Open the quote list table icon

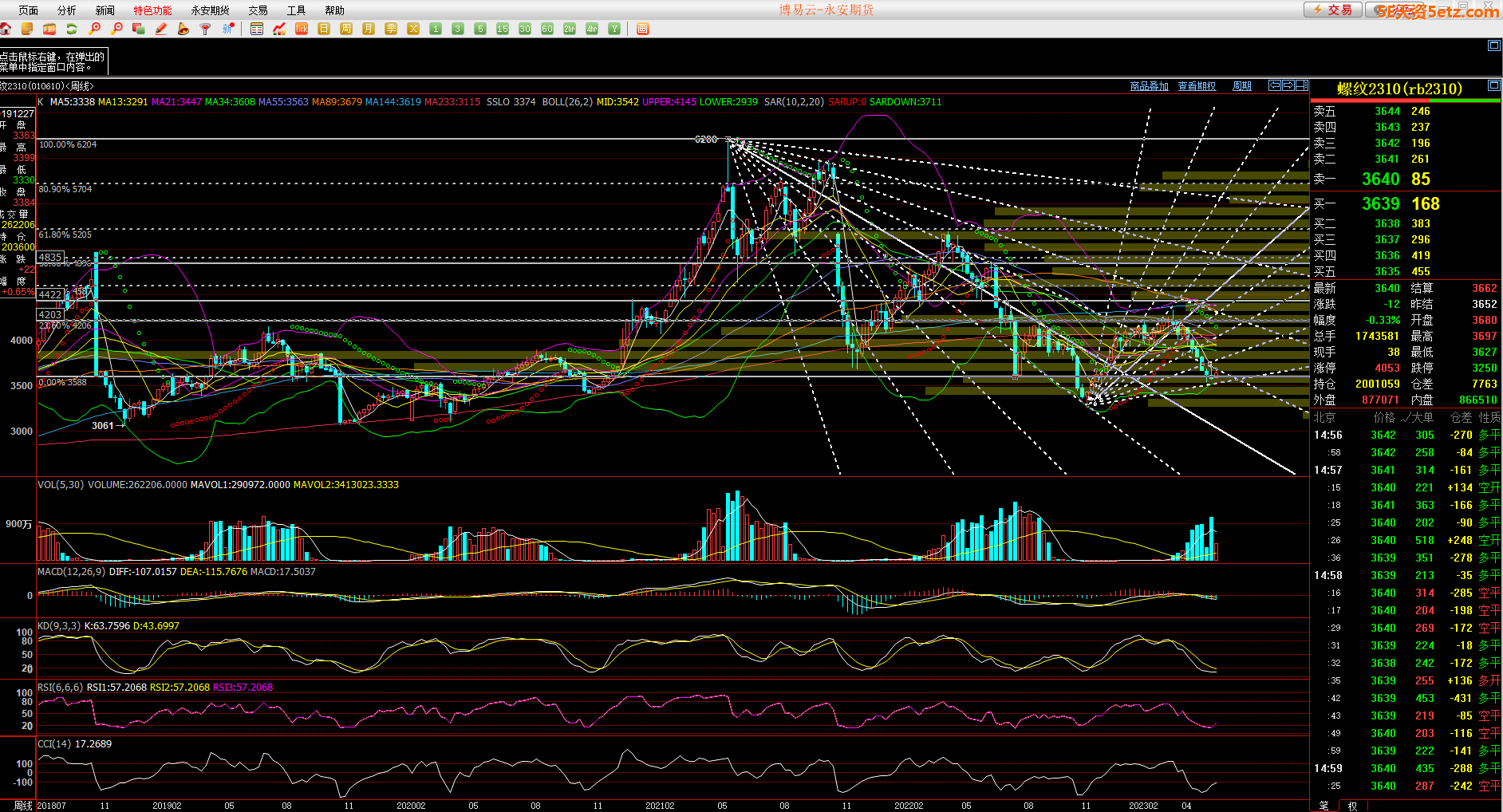click(256, 29)
